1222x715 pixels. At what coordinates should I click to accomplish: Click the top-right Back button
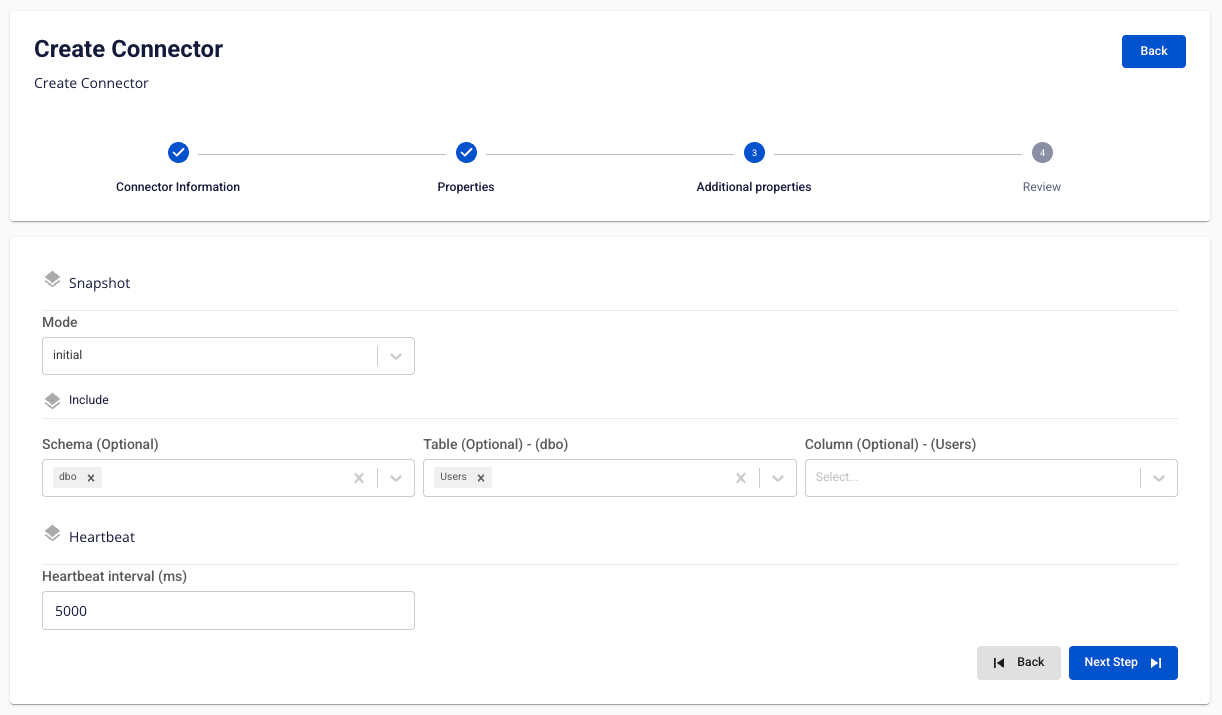1154,51
